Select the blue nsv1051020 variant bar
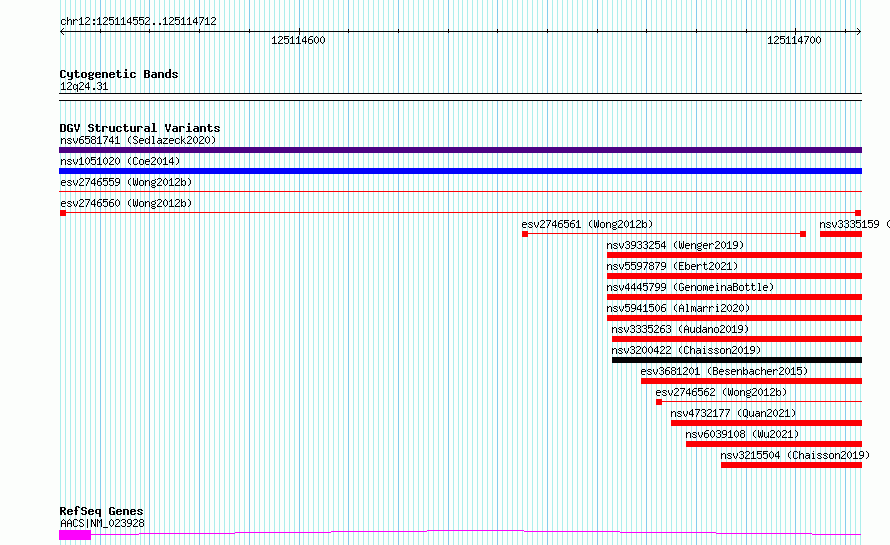The image size is (890, 545). point(460,171)
